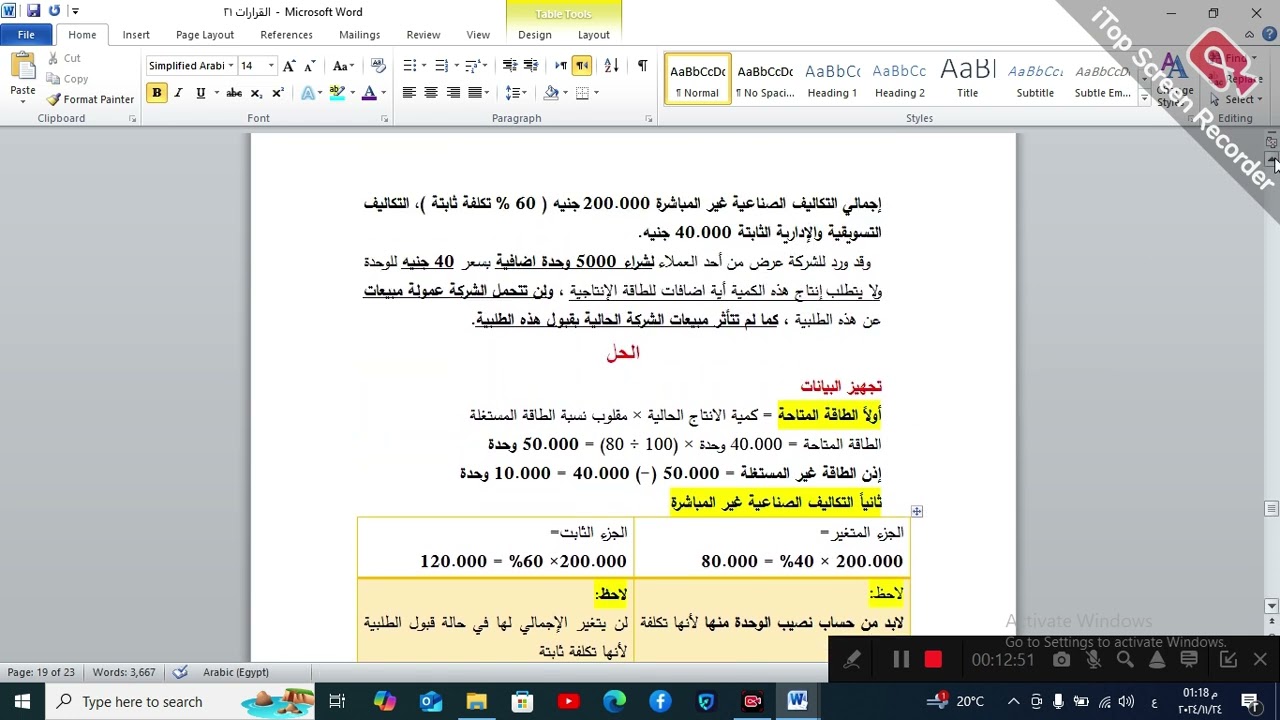Switch to the Mailings tab
The height and width of the screenshot is (720, 1280).
(x=359, y=35)
